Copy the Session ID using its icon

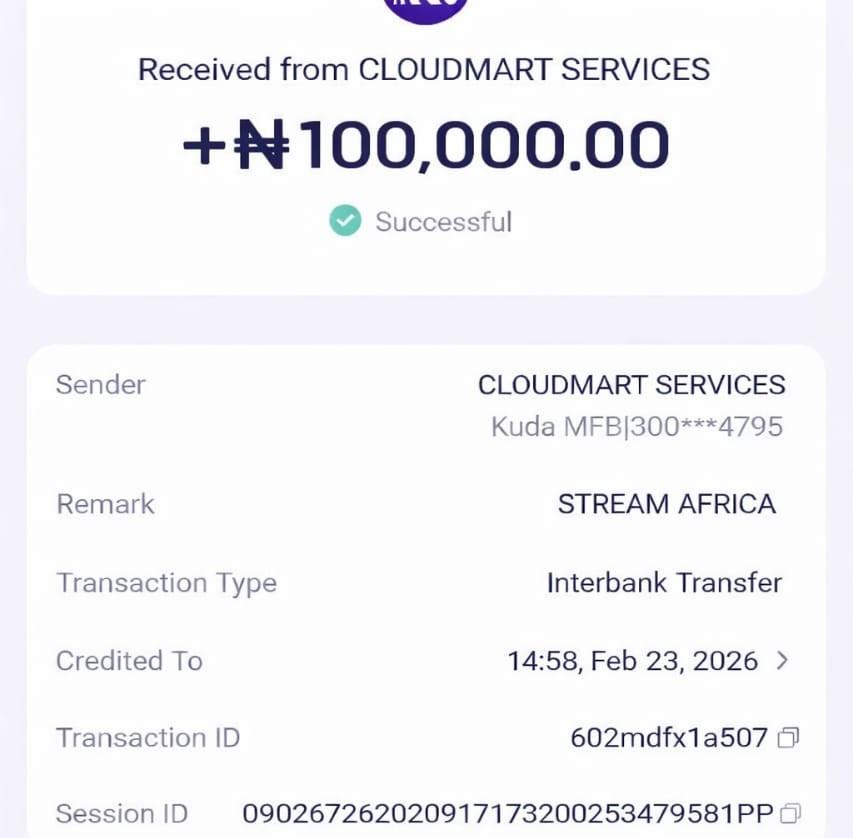coord(790,813)
